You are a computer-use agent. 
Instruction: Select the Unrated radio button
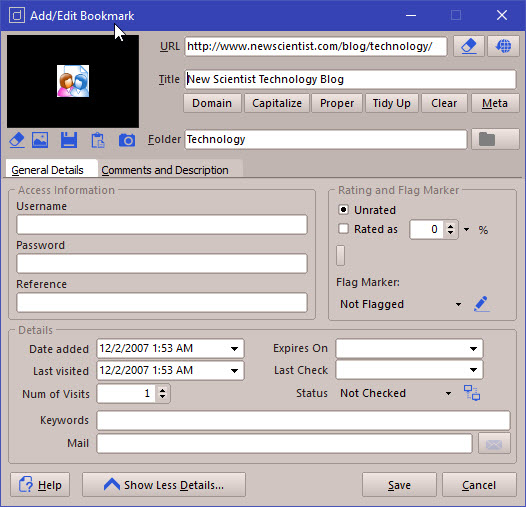pyautogui.click(x=343, y=210)
